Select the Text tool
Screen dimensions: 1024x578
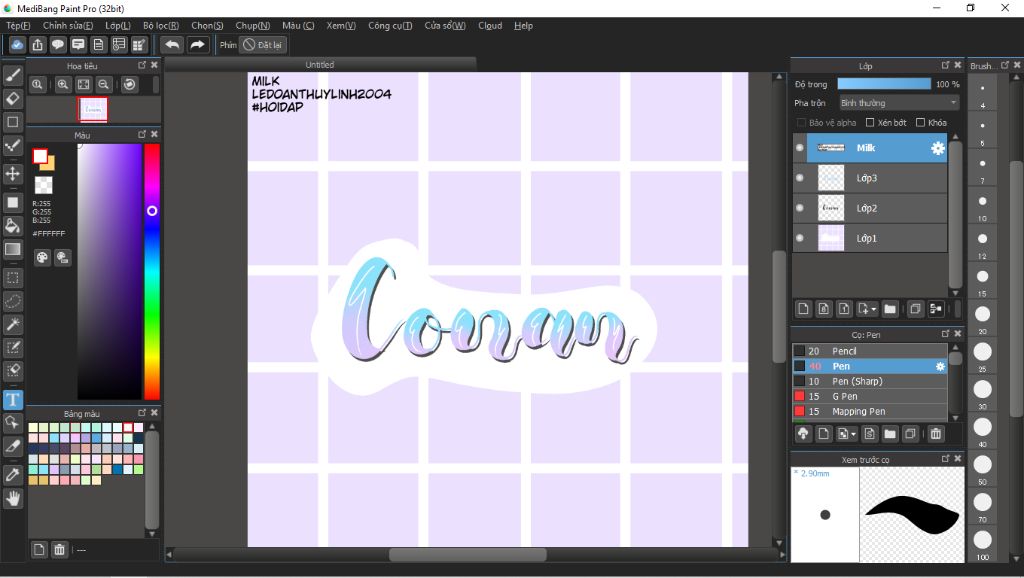(12, 400)
